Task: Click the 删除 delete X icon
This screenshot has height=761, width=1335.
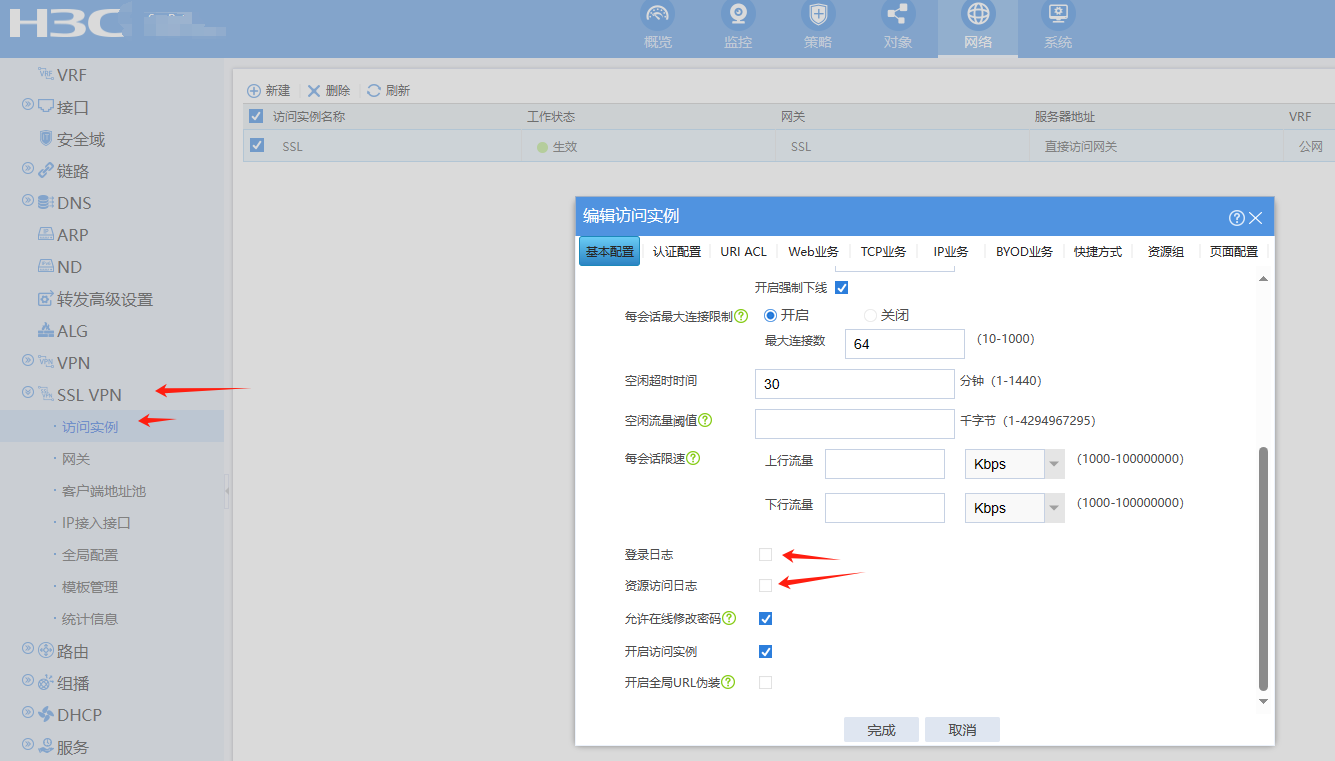Action: click(x=314, y=90)
